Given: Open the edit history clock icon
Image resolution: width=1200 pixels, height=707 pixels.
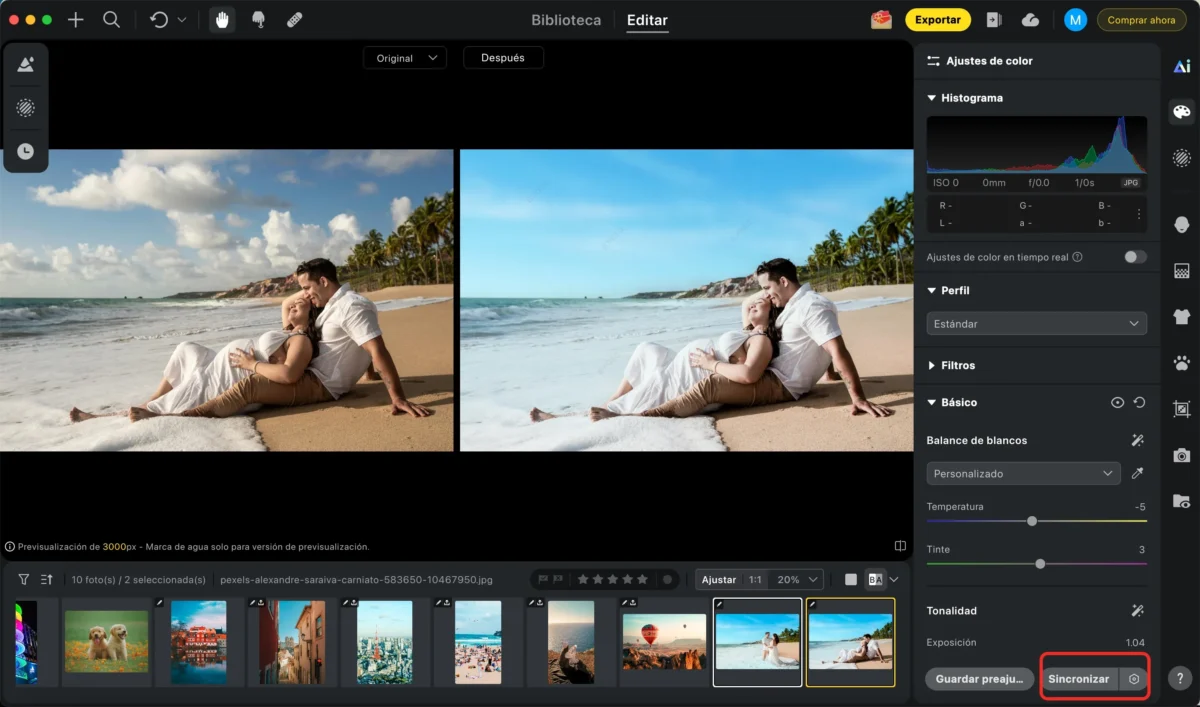Looking at the screenshot, I should 25,151.
